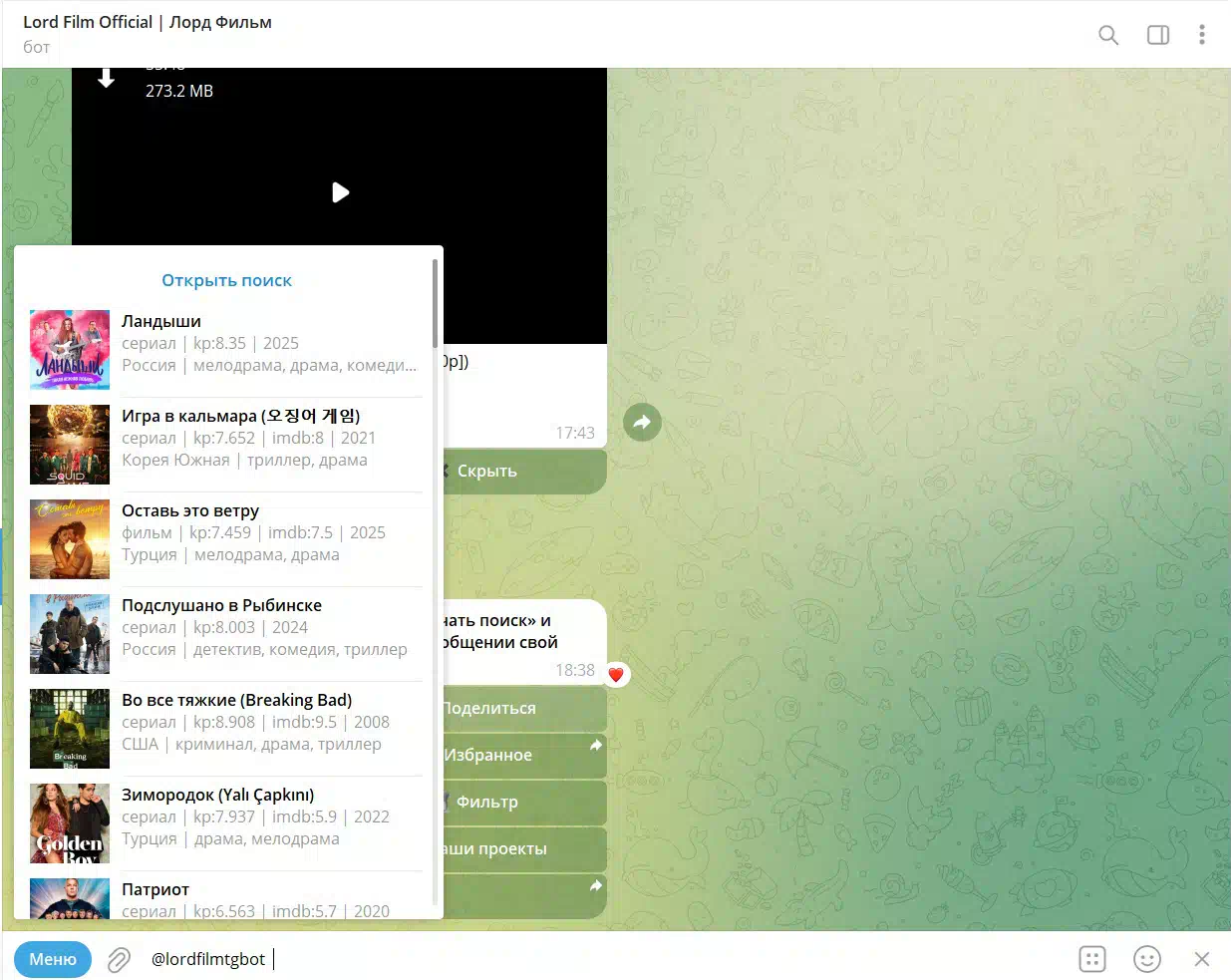Image resolution: width=1231 pixels, height=980 pixels.
Task: Click the Breaking Bad poster thumbnail
Action: point(70,729)
